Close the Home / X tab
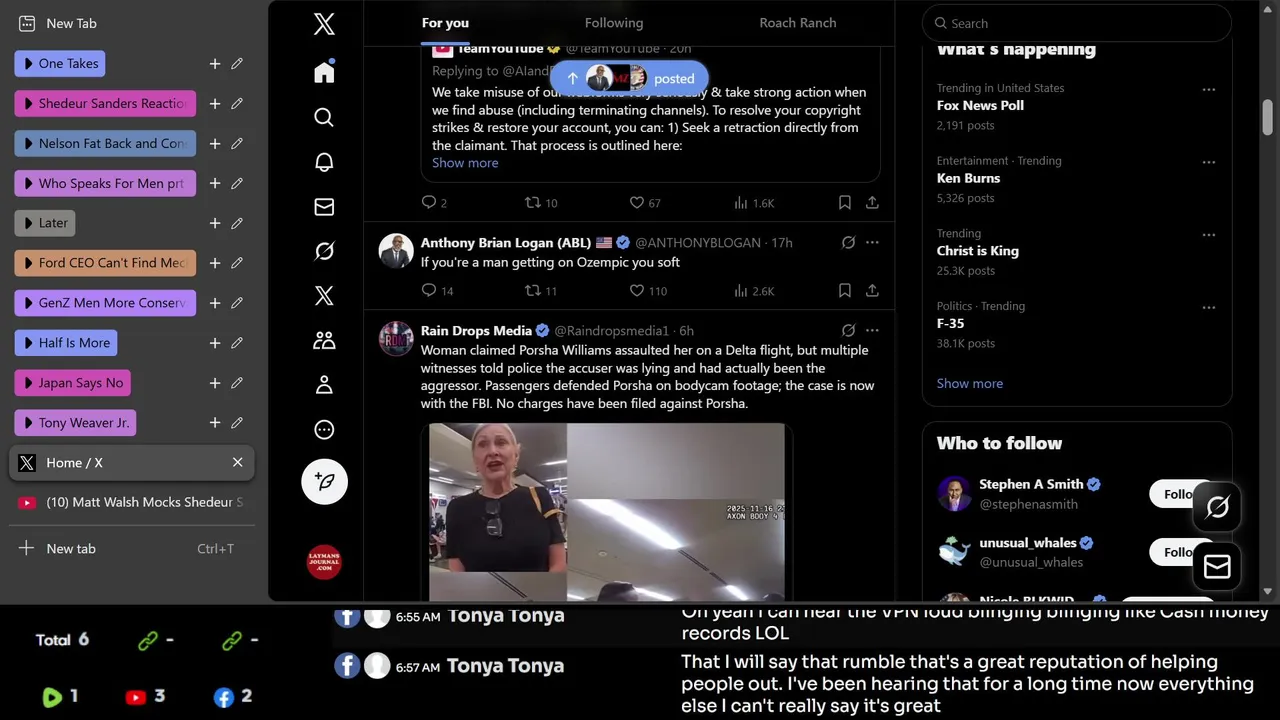The image size is (1280, 720). [238, 463]
